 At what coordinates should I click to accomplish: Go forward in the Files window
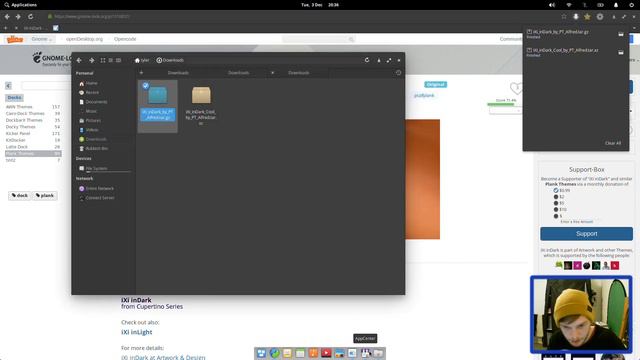point(92,60)
